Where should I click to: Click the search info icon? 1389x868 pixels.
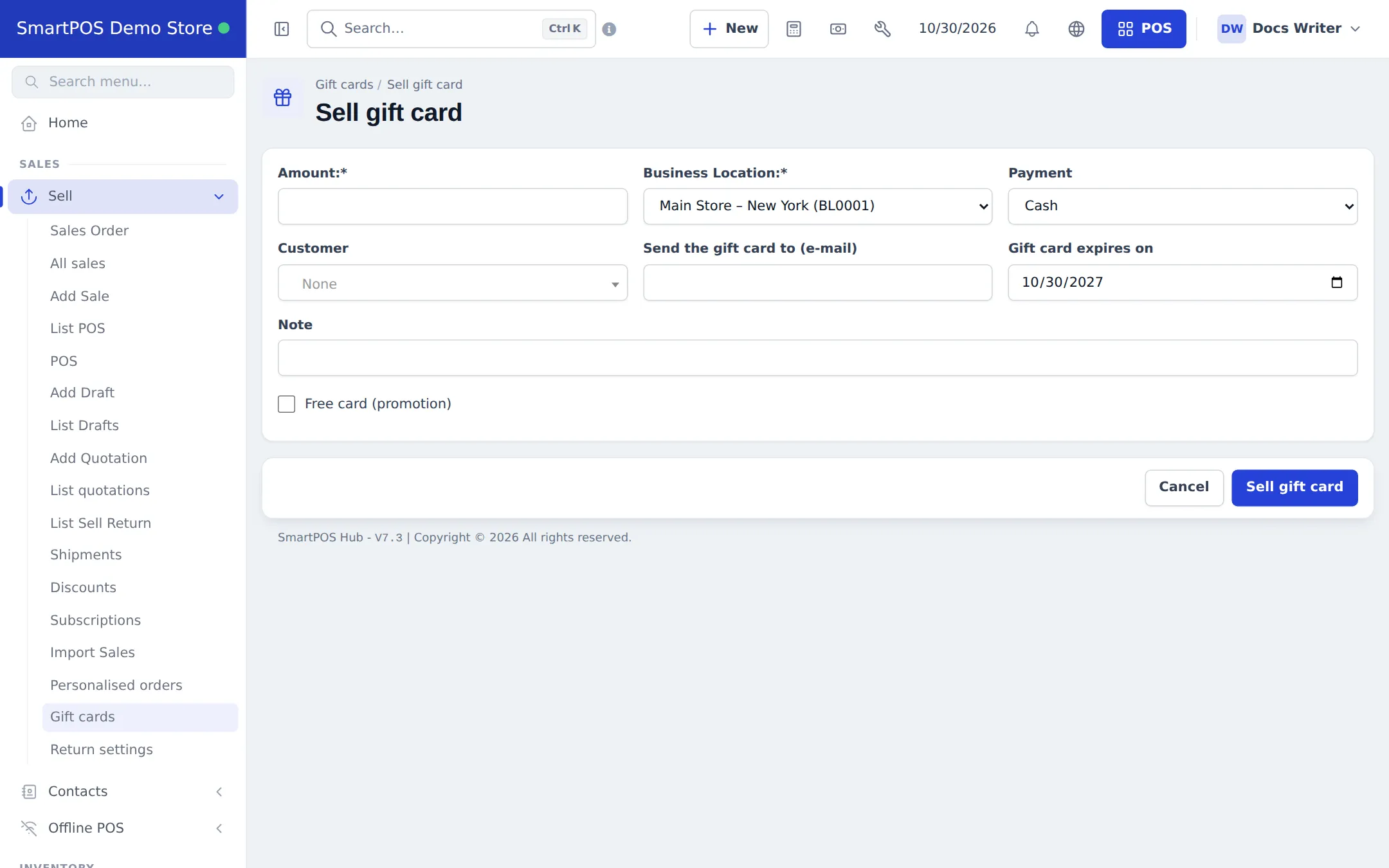point(609,29)
